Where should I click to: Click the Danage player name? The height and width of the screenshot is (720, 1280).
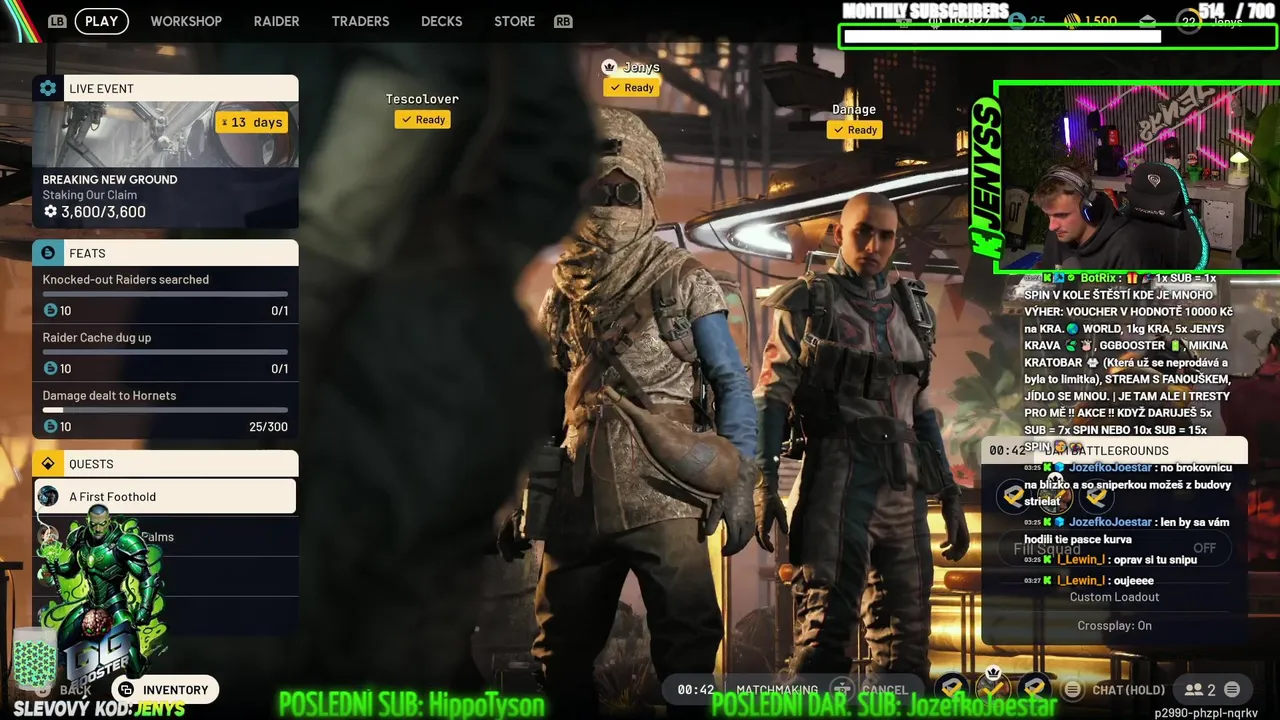pyautogui.click(x=854, y=110)
